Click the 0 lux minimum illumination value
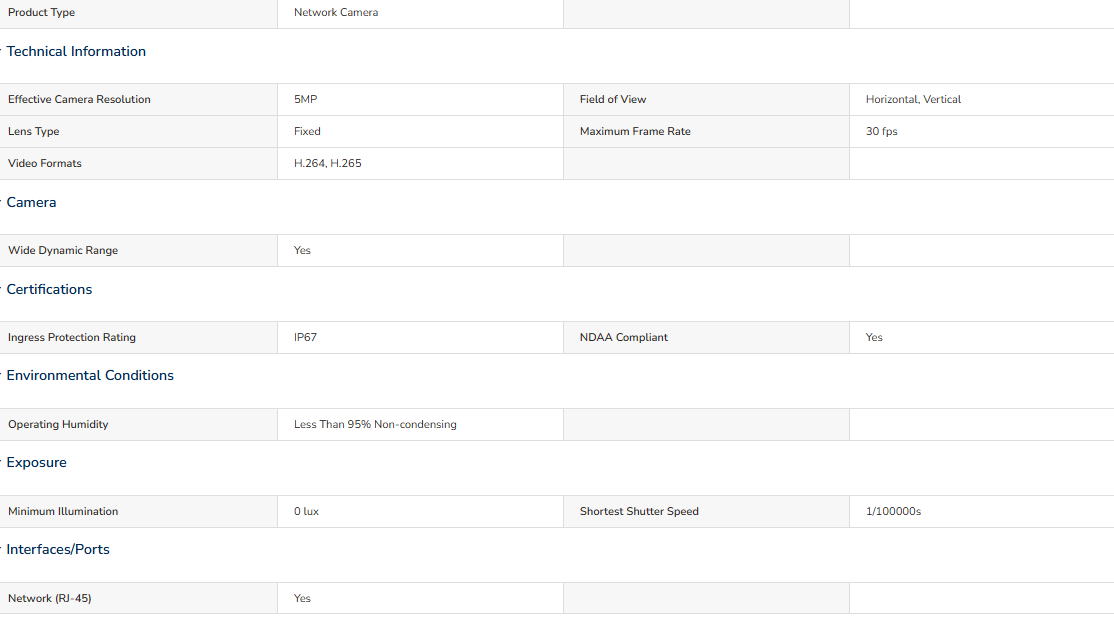1114x621 pixels. point(306,512)
